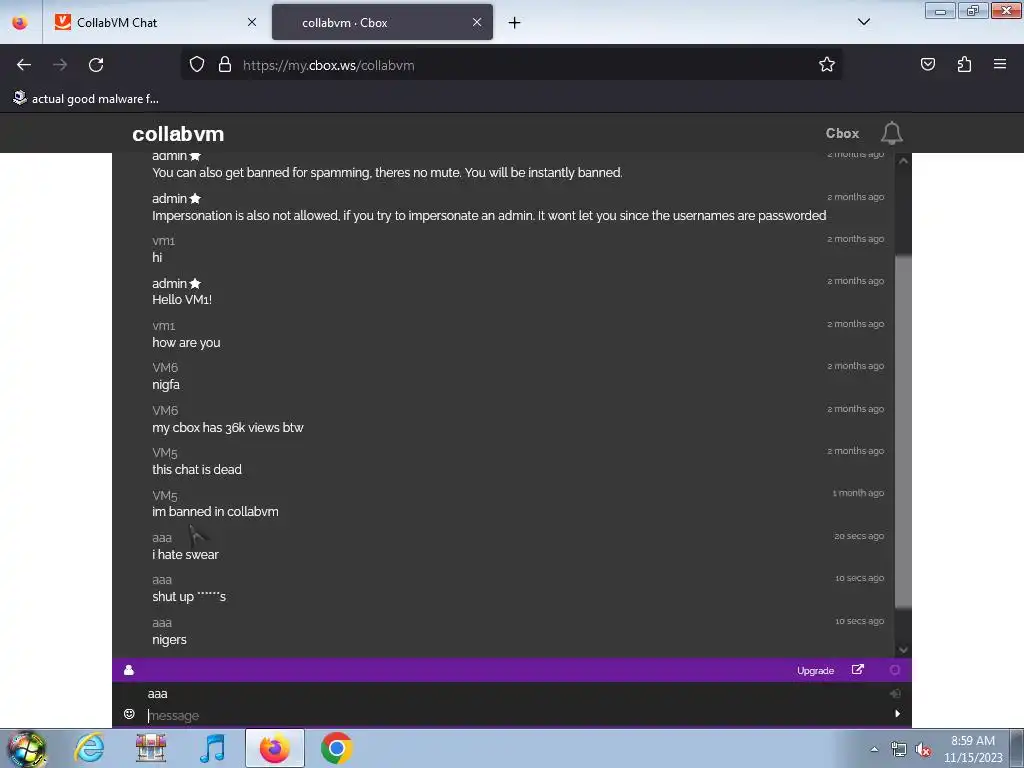The height and width of the screenshot is (768, 1024).
Task: Open the Windows Start orb
Action: click(26, 748)
